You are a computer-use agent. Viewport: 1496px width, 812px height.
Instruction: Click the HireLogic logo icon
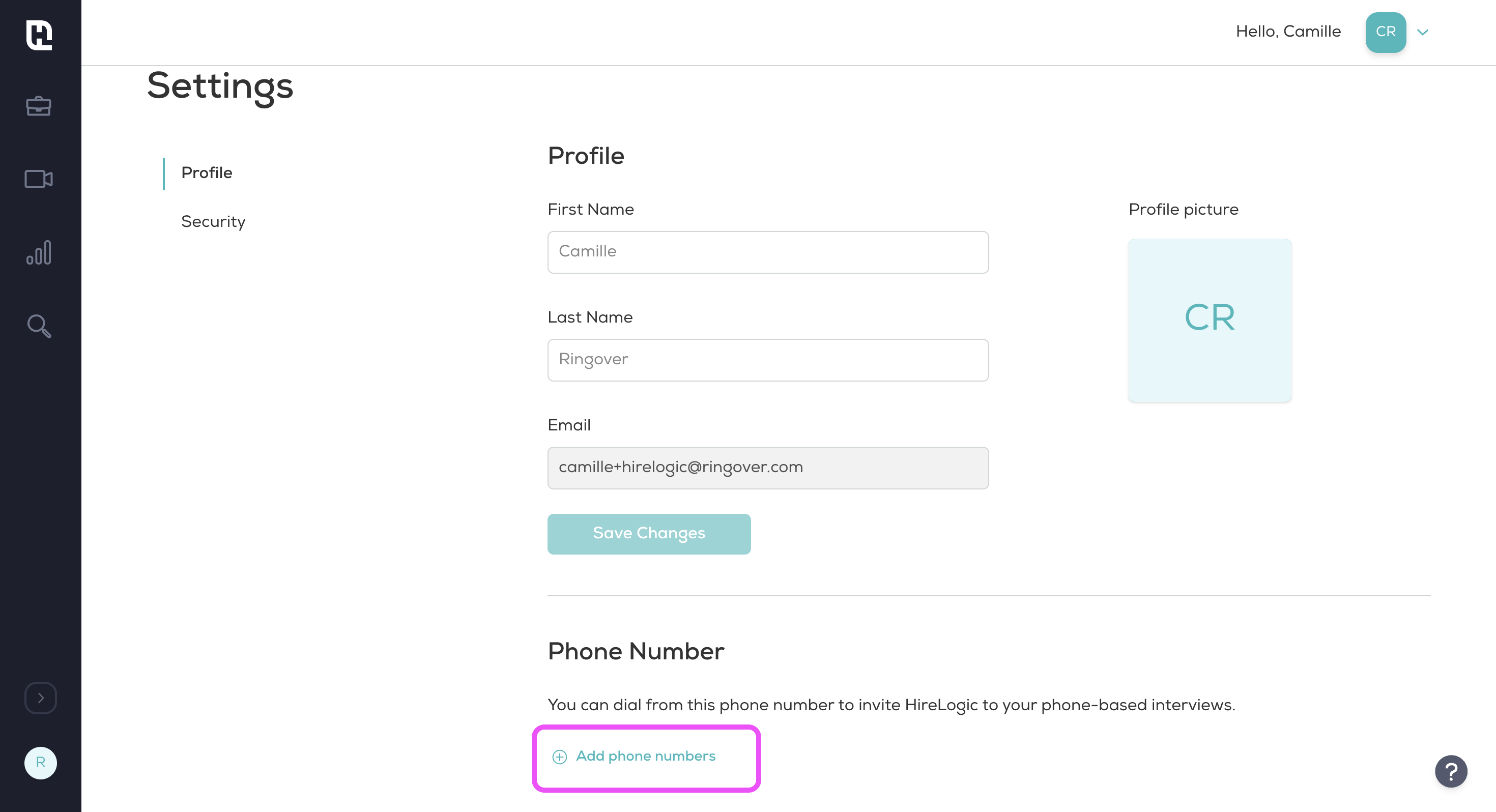[40, 34]
